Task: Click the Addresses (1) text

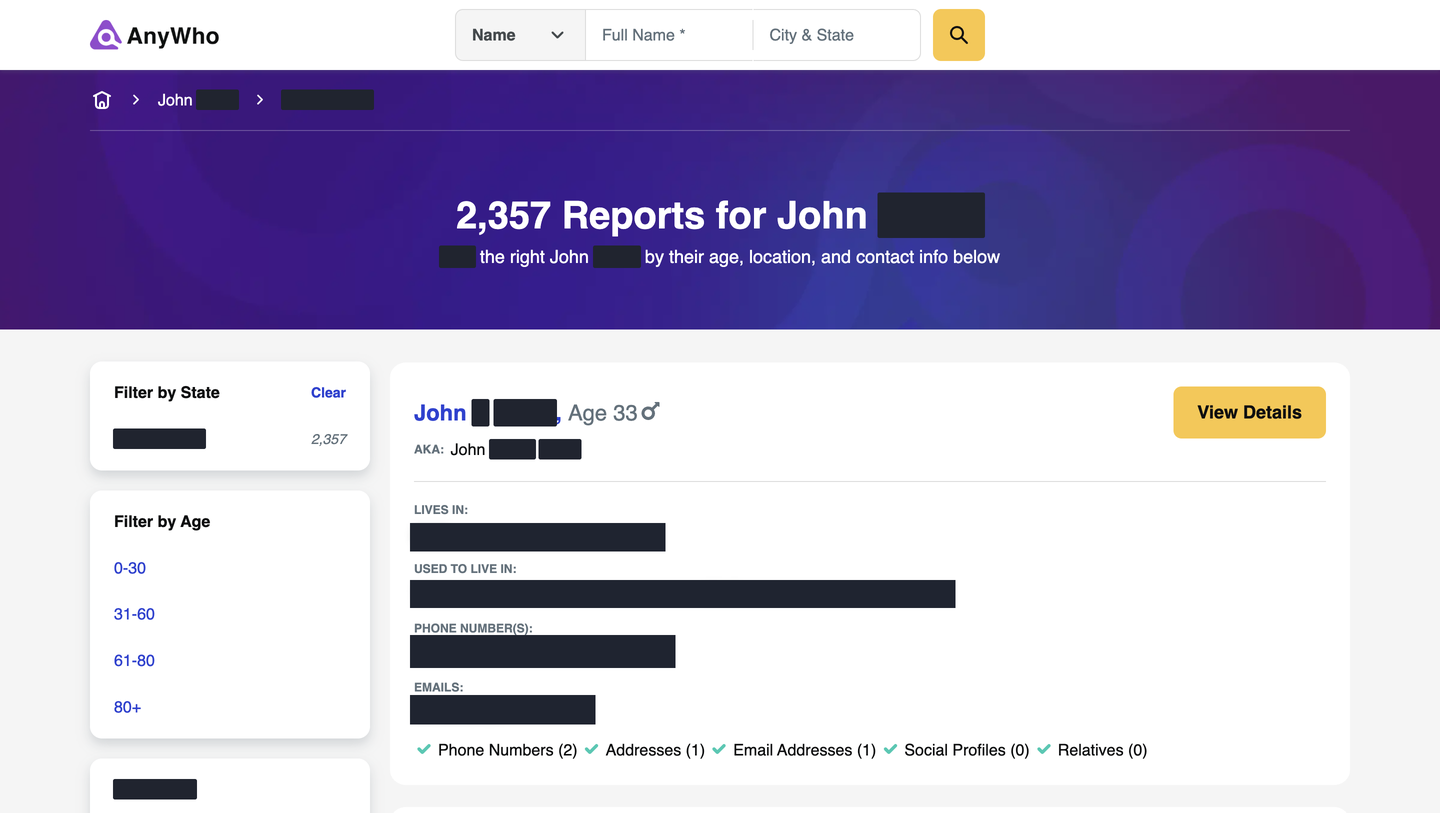Action: [655, 750]
